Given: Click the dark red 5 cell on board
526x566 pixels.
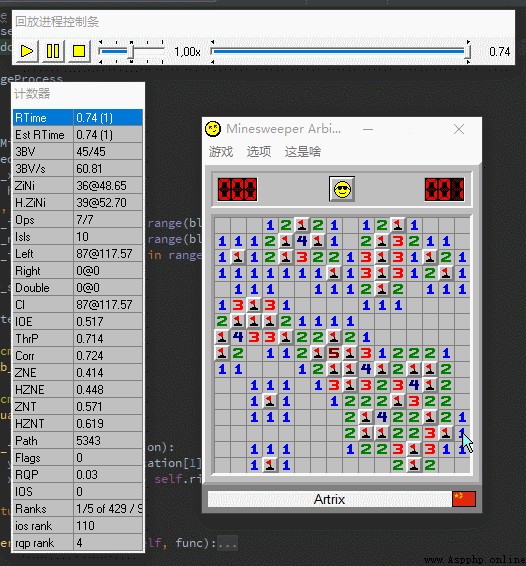Looking at the screenshot, I should point(334,353).
